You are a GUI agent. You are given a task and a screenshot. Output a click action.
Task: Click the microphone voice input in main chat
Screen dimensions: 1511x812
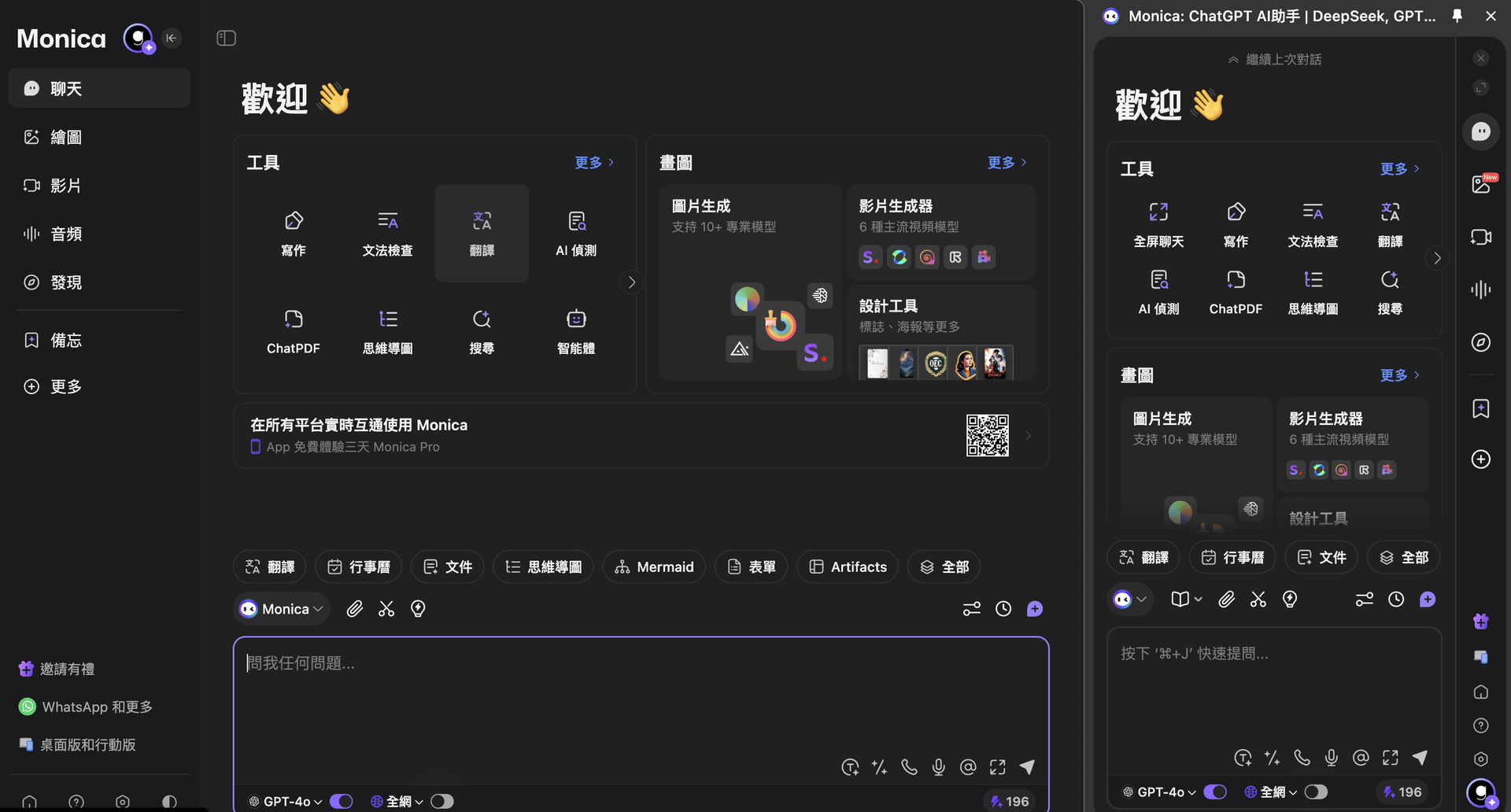point(938,767)
